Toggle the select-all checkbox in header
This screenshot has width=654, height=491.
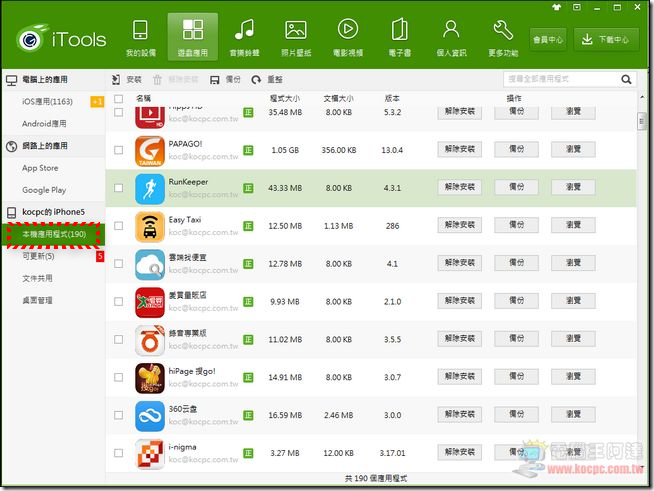click(x=118, y=99)
